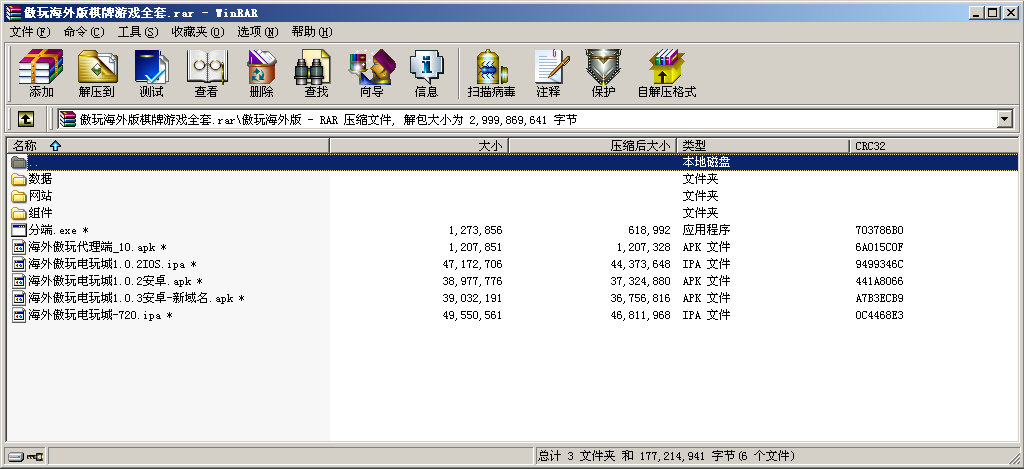The width and height of the screenshot is (1024, 469).
Task: Go up one folder level button
Action: [x=26, y=119]
